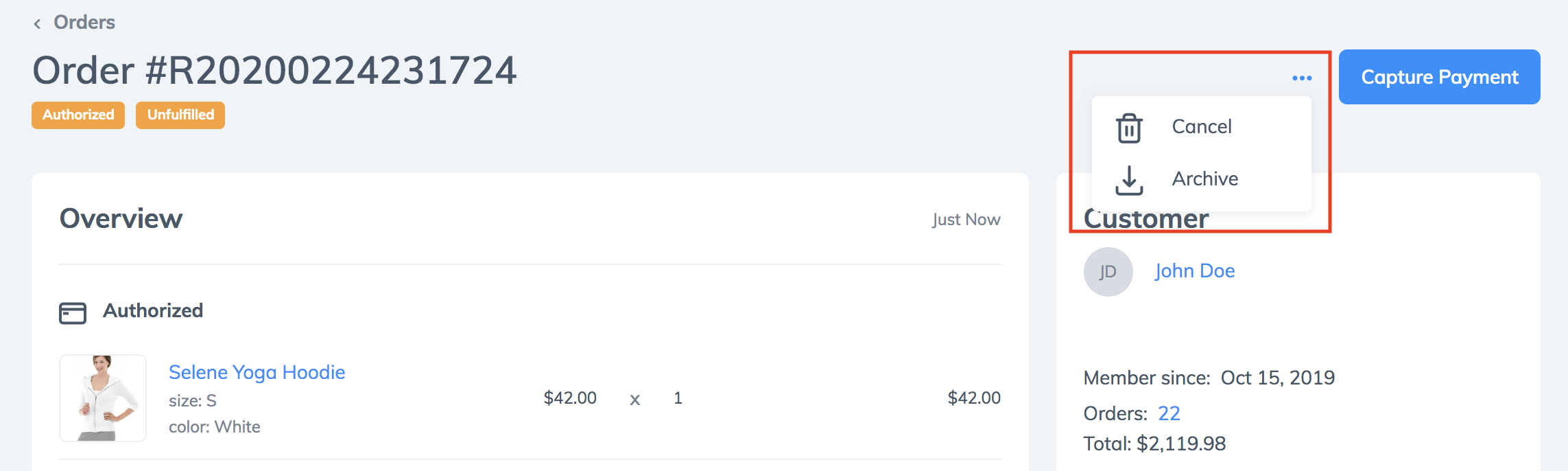1568x471 pixels.
Task: Click the trash can icon beside Cancel
Action: click(x=1129, y=128)
